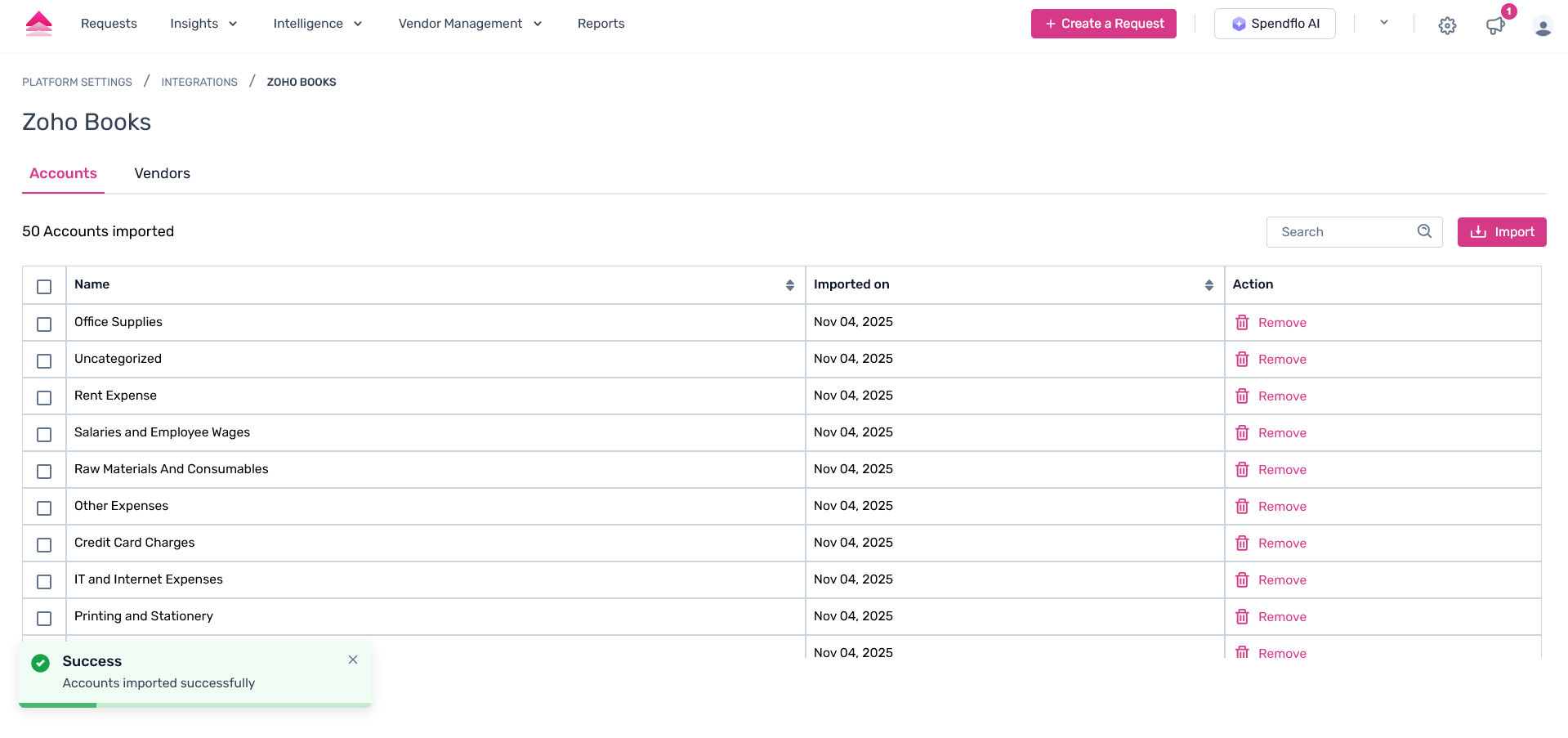Click the Integrations breadcrumb link
1568x738 pixels.
tap(199, 83)
